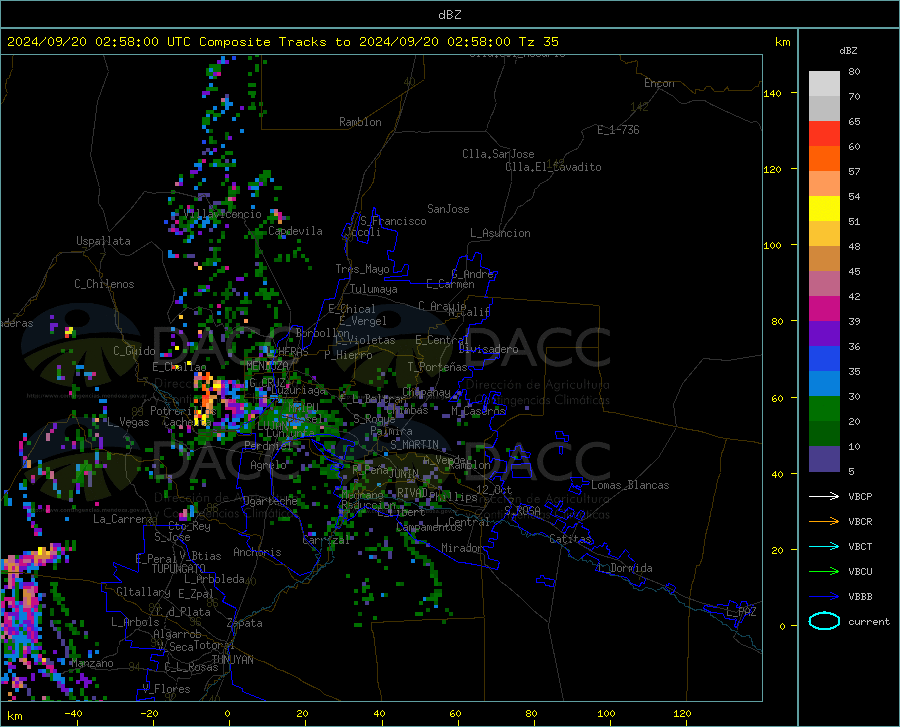Click the white VBCP arrow in legend
Image resolution: width=900 pixels, height=727 pixels.
(x=824, y=496)
